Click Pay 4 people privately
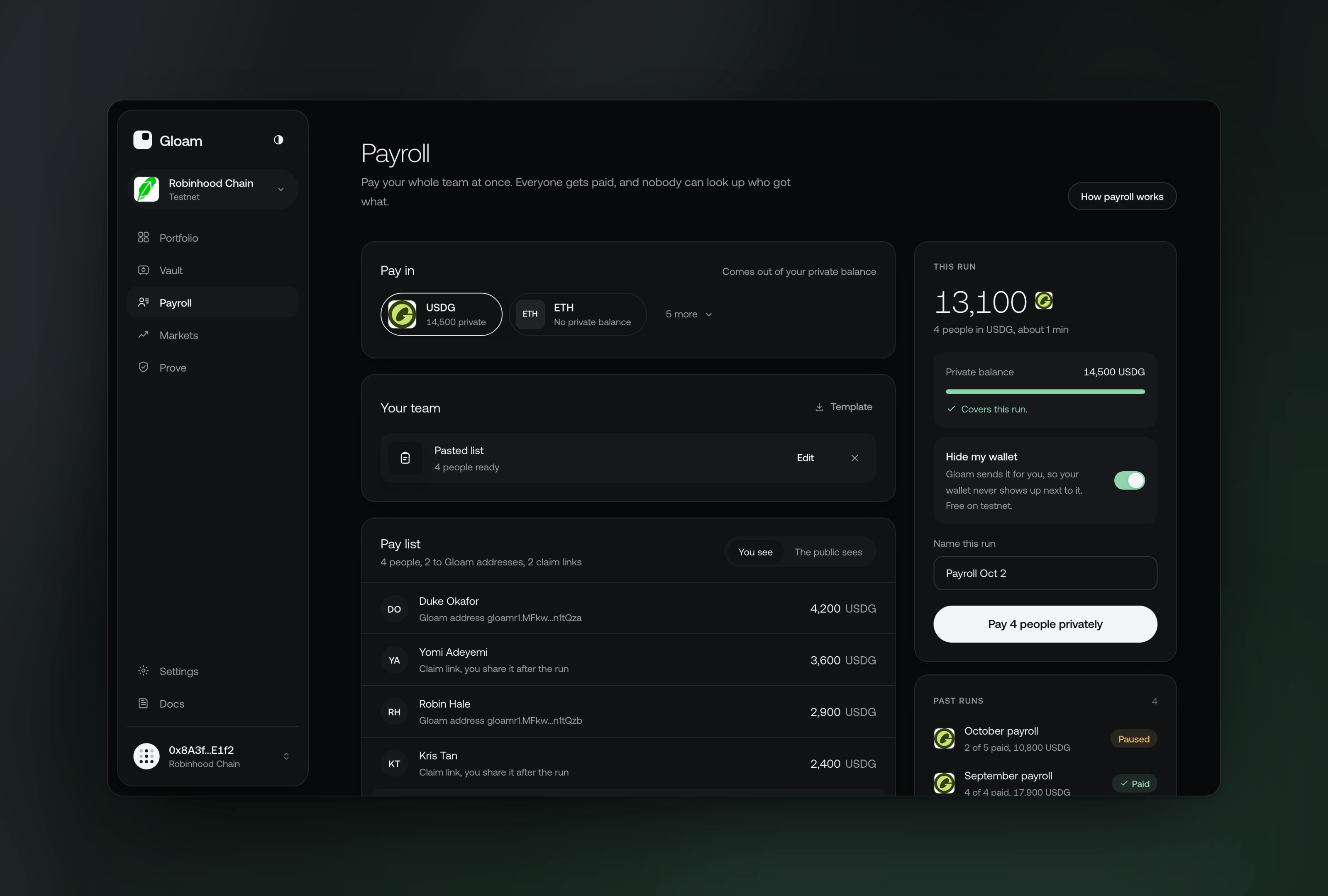This screenshot has height=896, width=1328. [1045, 624]
